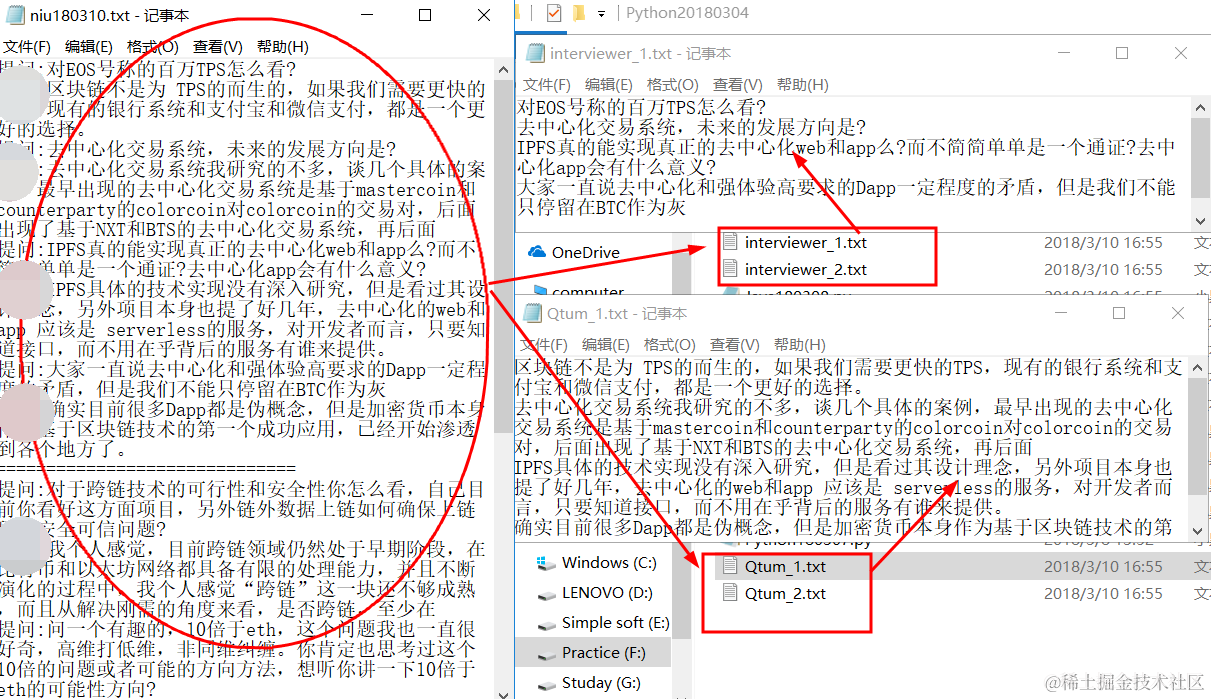1211x699 pixels.
Task: Click Practice (F:) drive icon
Action: click(x=544, y=653)
